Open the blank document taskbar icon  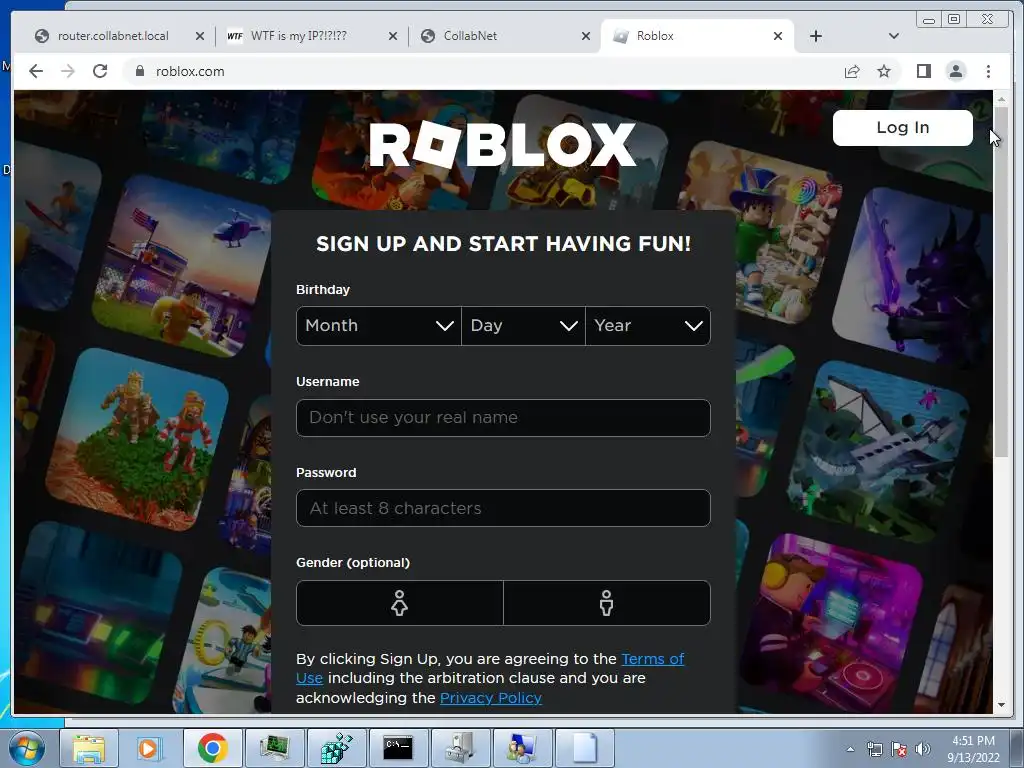[584, 748]
